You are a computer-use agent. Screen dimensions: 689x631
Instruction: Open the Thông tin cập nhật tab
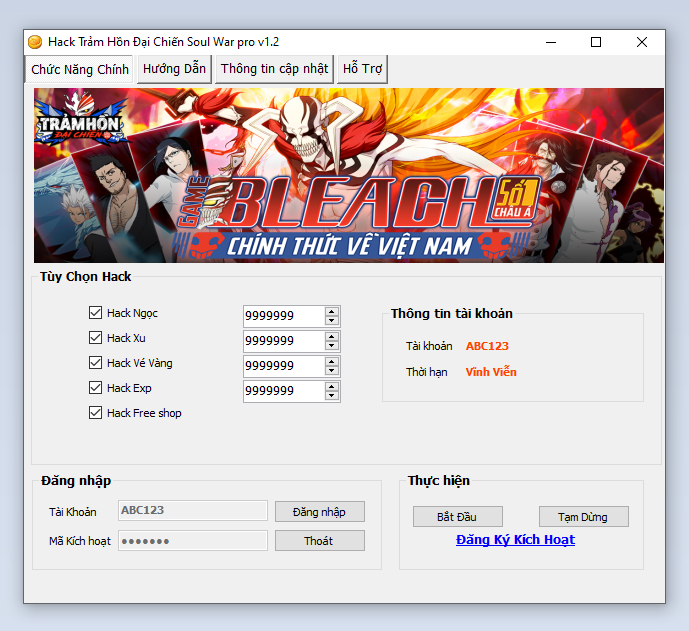coord(274,69)
